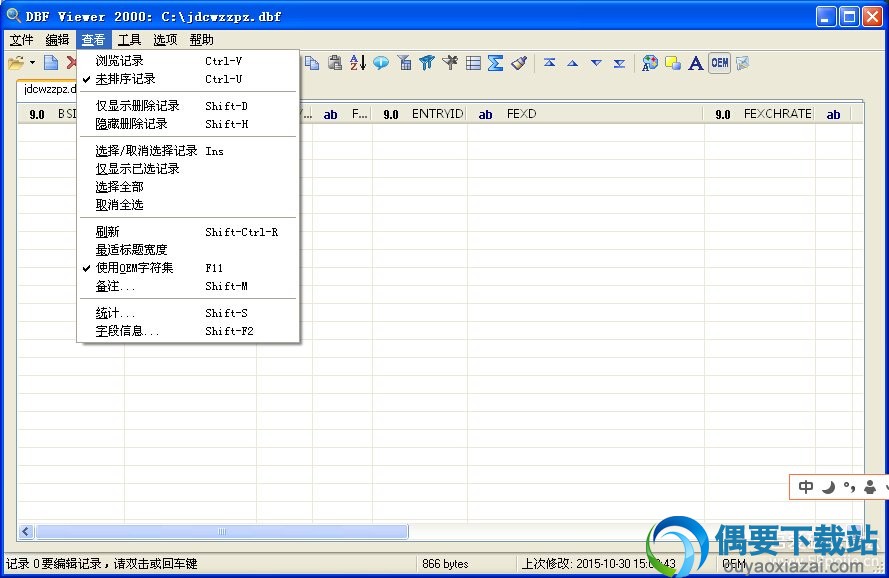Click the envelope icon after OEM button

pyautogui.click(x=743, y=62)
